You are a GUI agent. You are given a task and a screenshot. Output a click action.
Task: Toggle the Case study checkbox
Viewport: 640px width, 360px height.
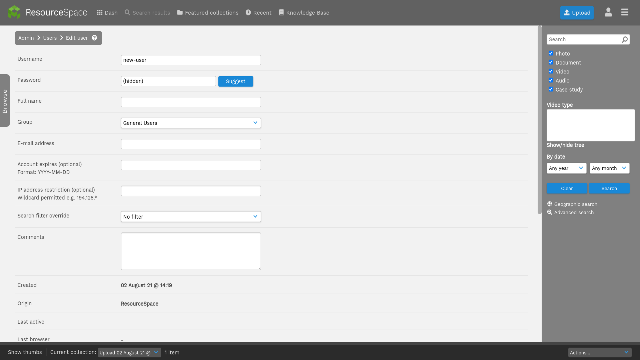[551, 89]
